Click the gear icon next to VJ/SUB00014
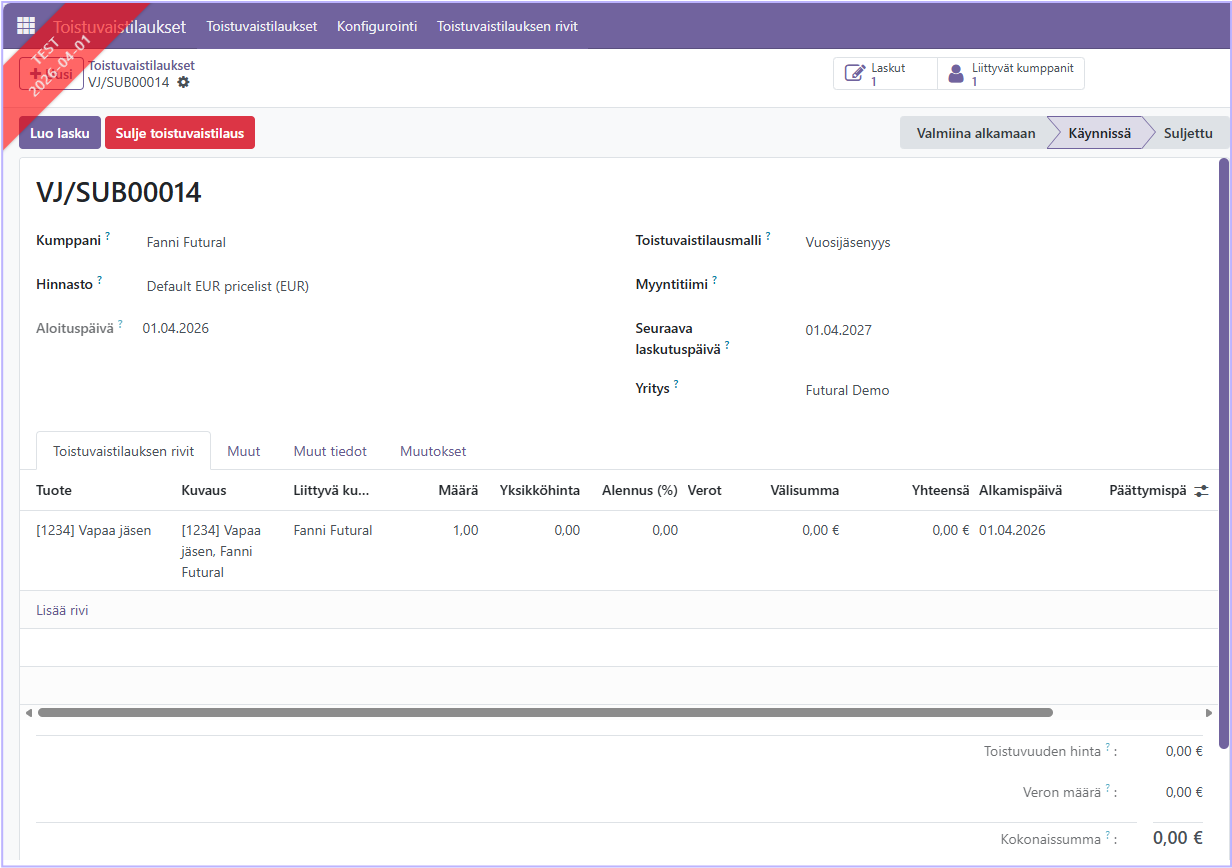 tap(183, 82)
